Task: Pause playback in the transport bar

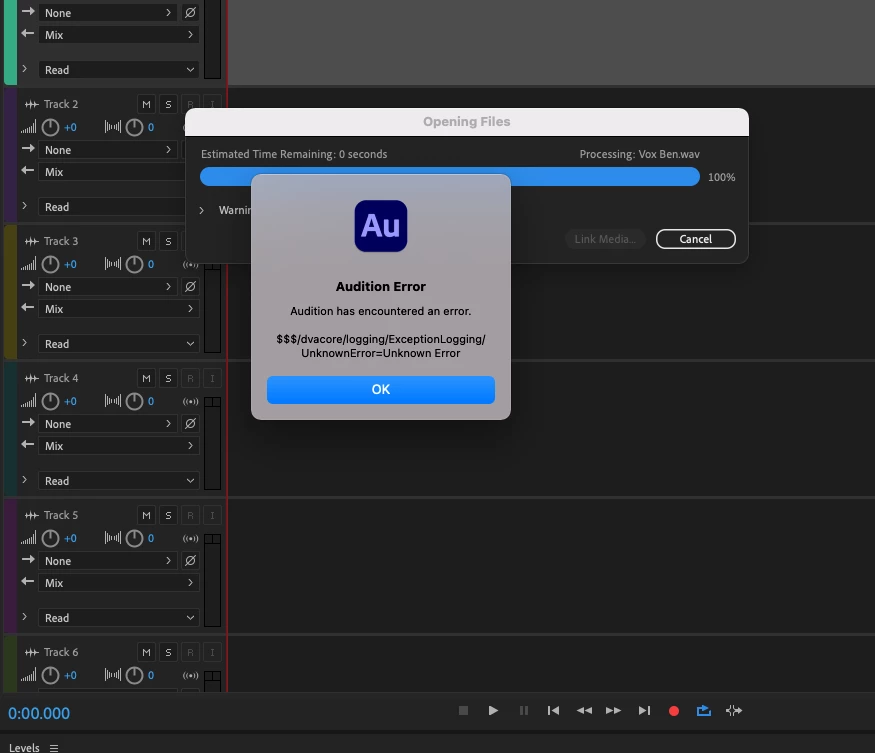Action: pos(523,711)
